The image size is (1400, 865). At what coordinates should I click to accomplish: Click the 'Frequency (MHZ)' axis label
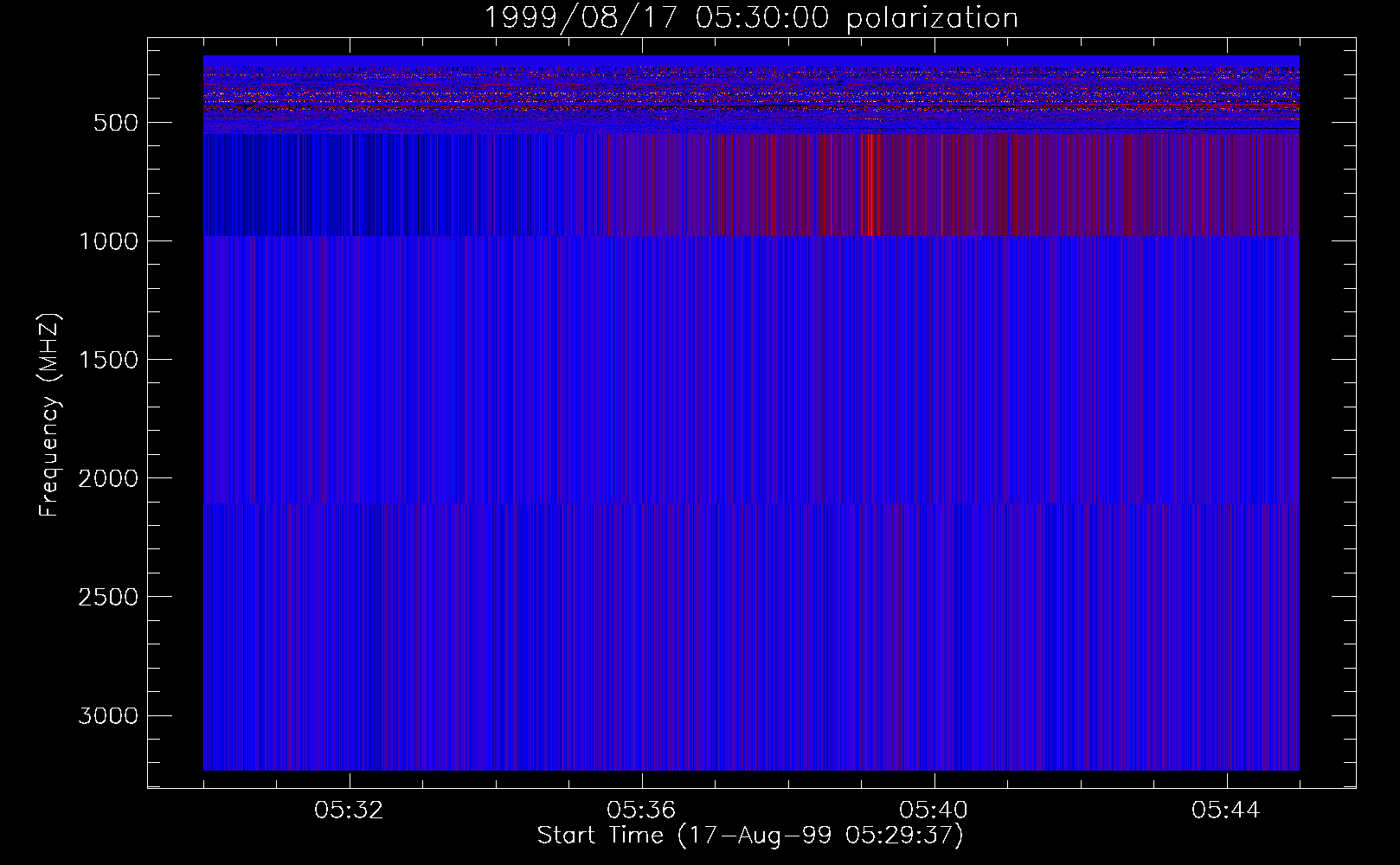pyautogui.click(x=50, y=414)
